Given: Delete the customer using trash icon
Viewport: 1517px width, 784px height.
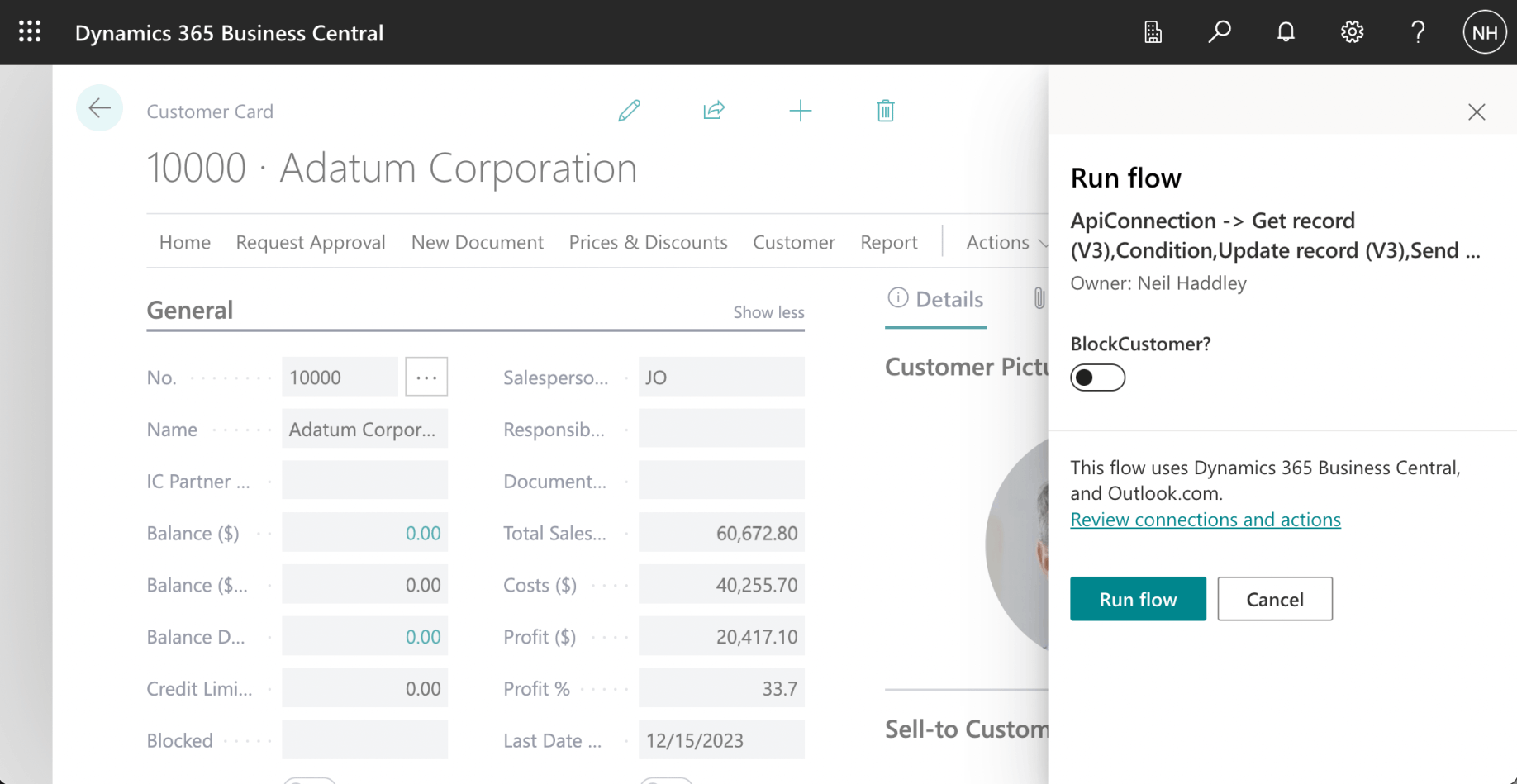Looking at the screenshot, I should click(885, 111).
